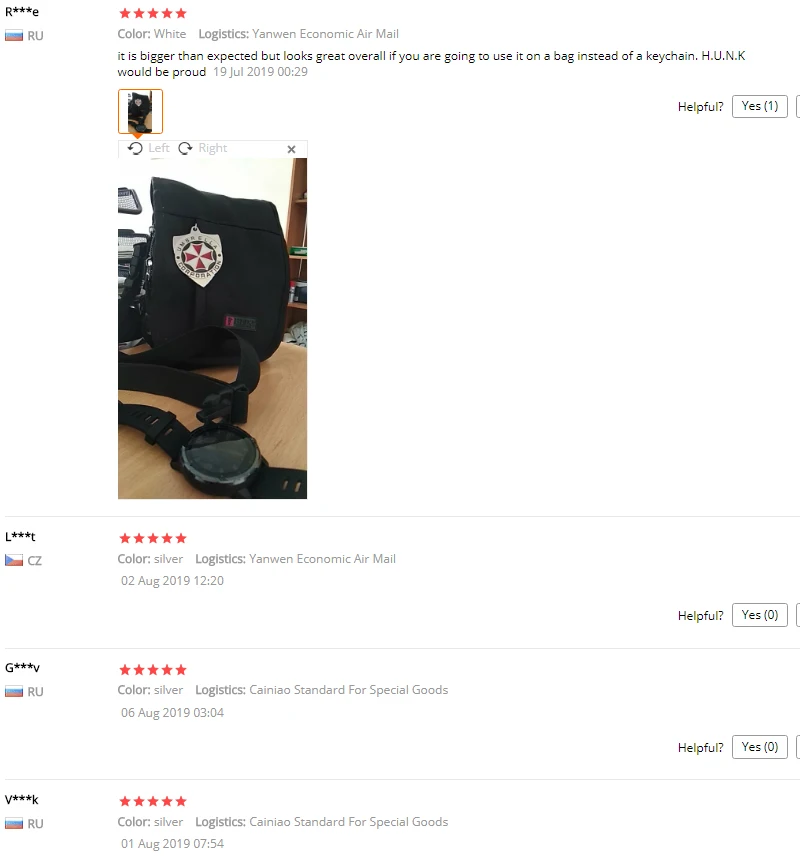The width and height of the screenshot is (800, 856).
Task: Close the enlarged review photo
Action: [x=292, y=149]
